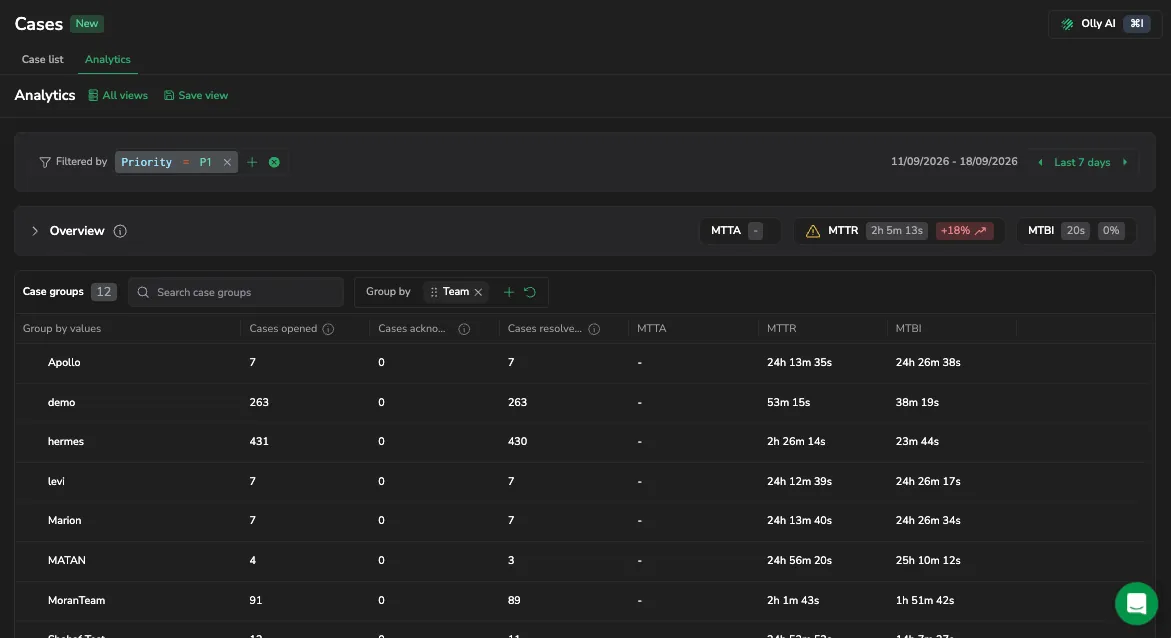Image resolution: width=1171 pixels, height=638 pixels.
Task: Click demo MTTR value 53m 15s
Action: point(788,402)
